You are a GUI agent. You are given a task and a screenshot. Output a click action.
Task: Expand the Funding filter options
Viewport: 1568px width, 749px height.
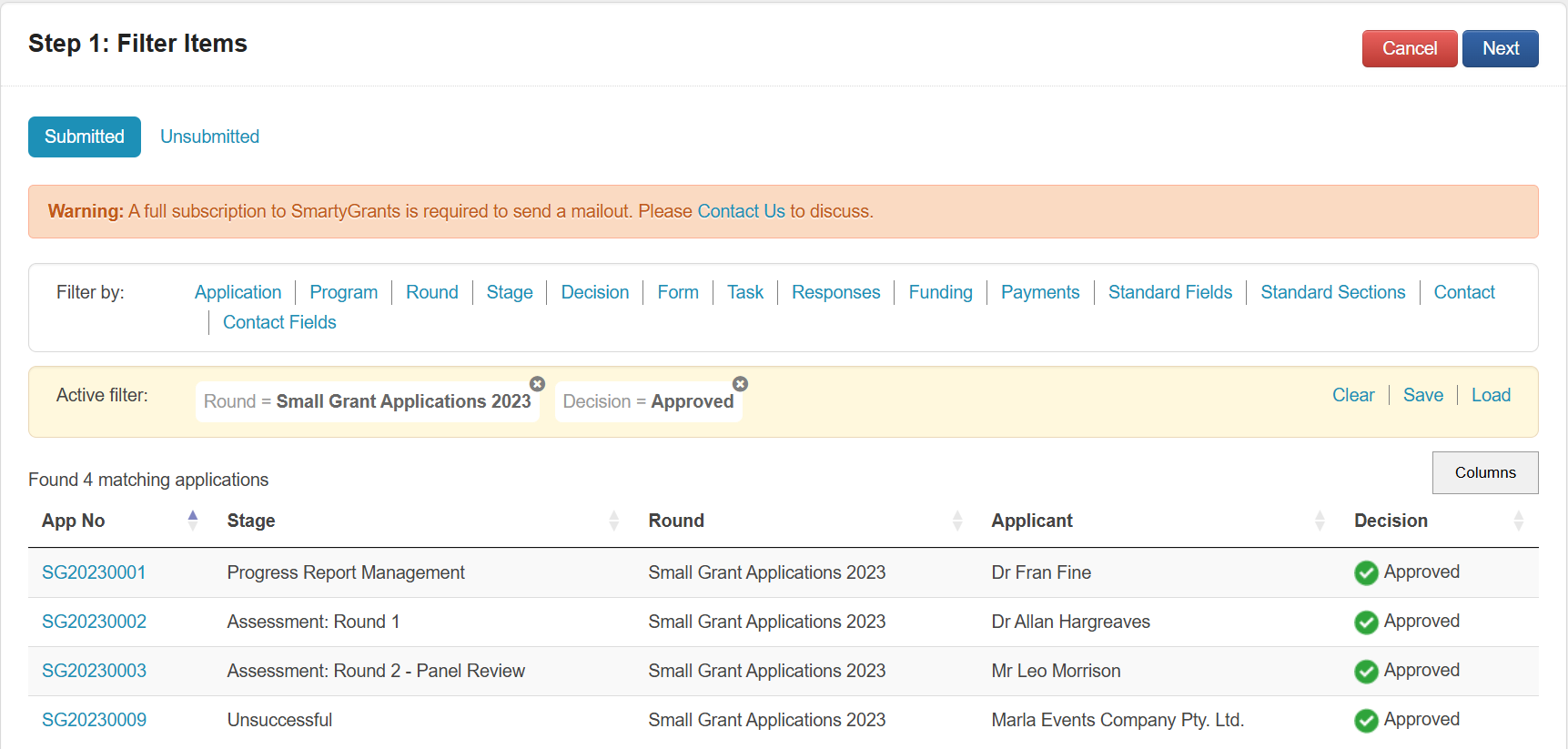[940, 292]
